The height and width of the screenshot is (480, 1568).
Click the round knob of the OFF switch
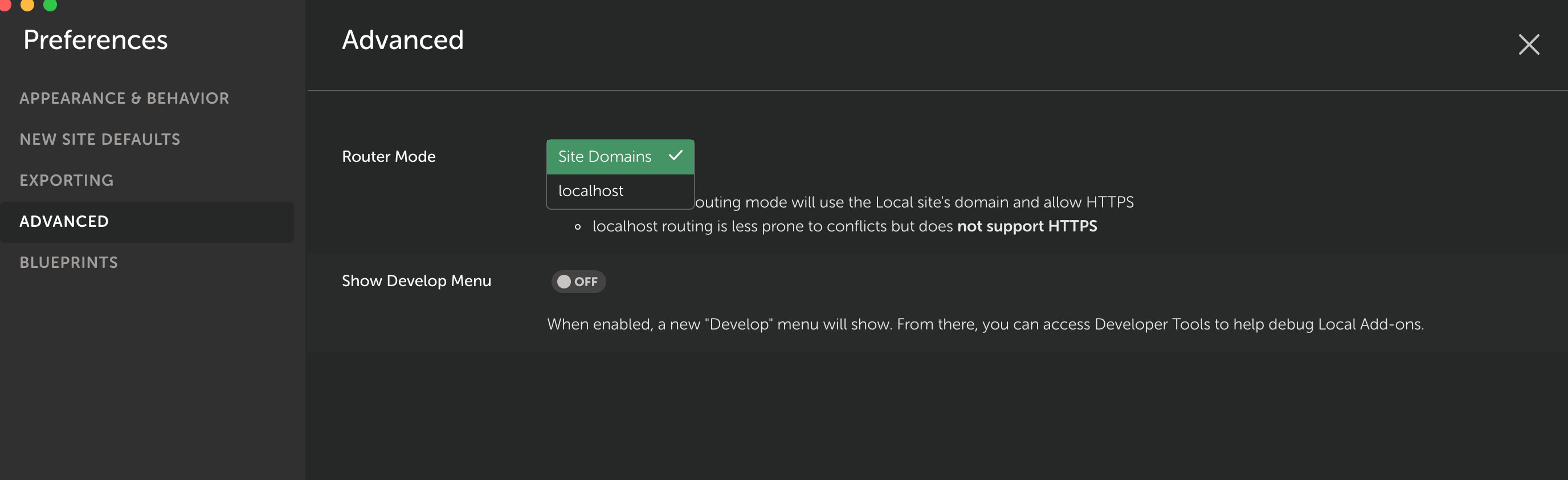(x=563, y=282)
